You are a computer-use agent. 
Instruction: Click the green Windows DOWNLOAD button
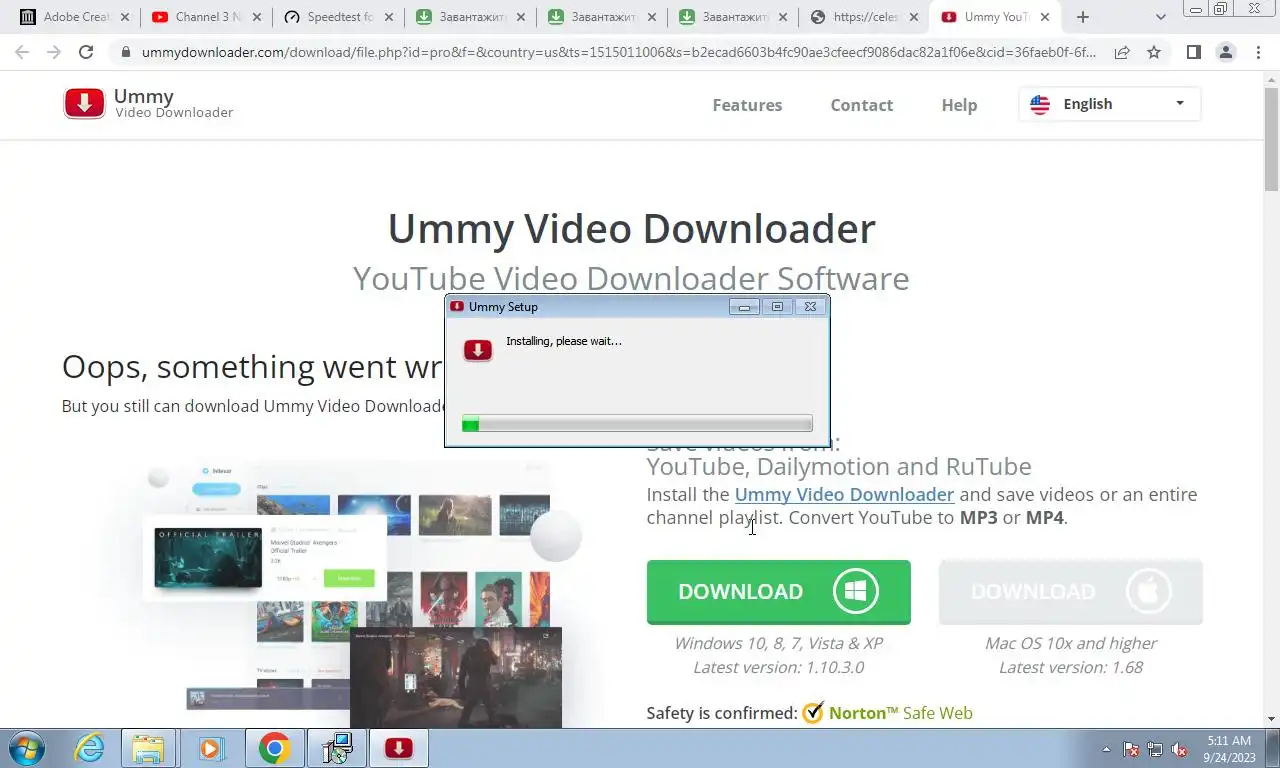(778, 592)
